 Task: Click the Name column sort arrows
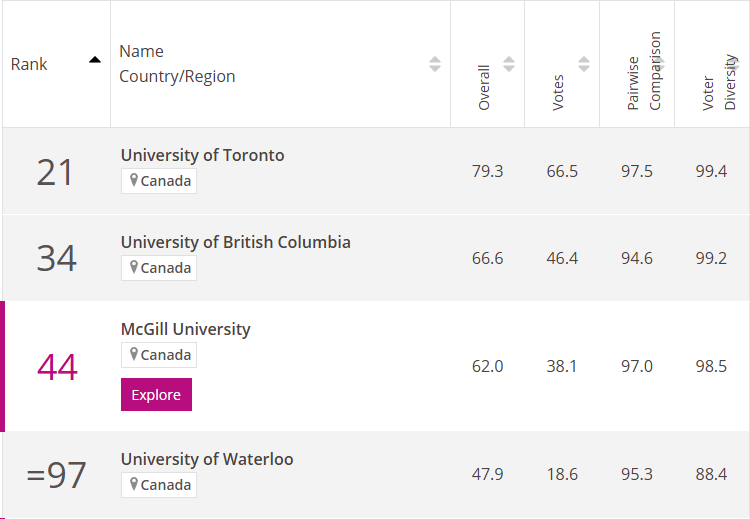point(435,64)
